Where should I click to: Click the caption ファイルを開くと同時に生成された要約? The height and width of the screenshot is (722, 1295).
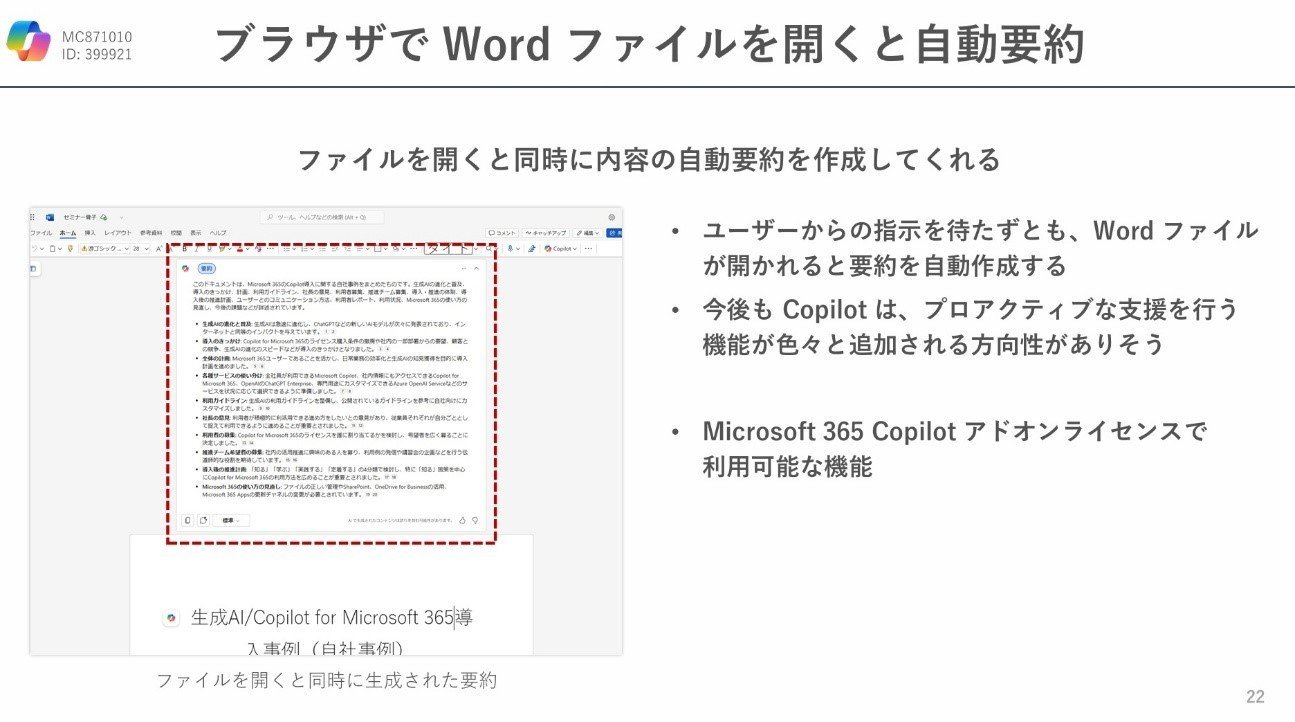326,681
